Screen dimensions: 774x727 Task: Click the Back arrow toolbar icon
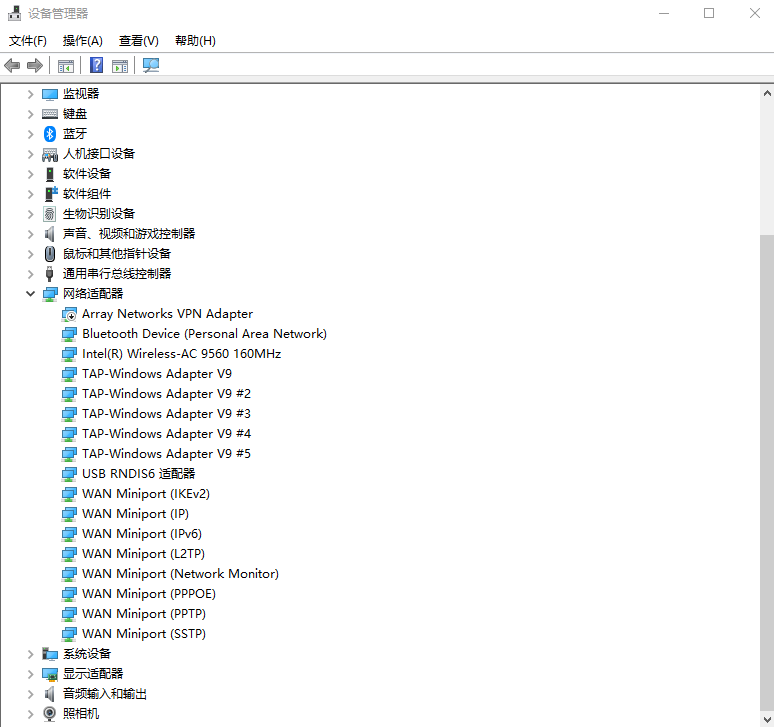click(12, 65)
